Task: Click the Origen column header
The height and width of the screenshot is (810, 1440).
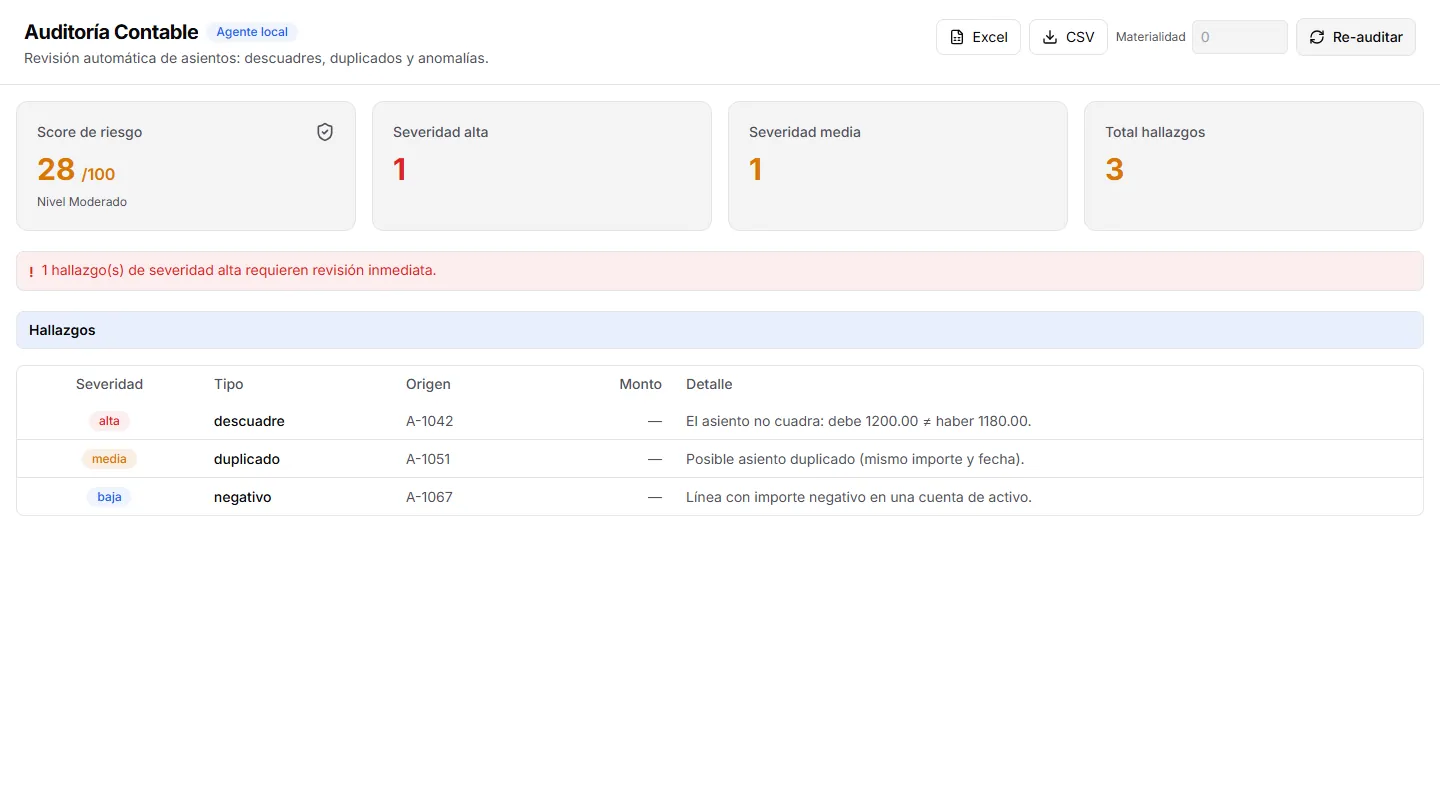Action: point(428,384)
